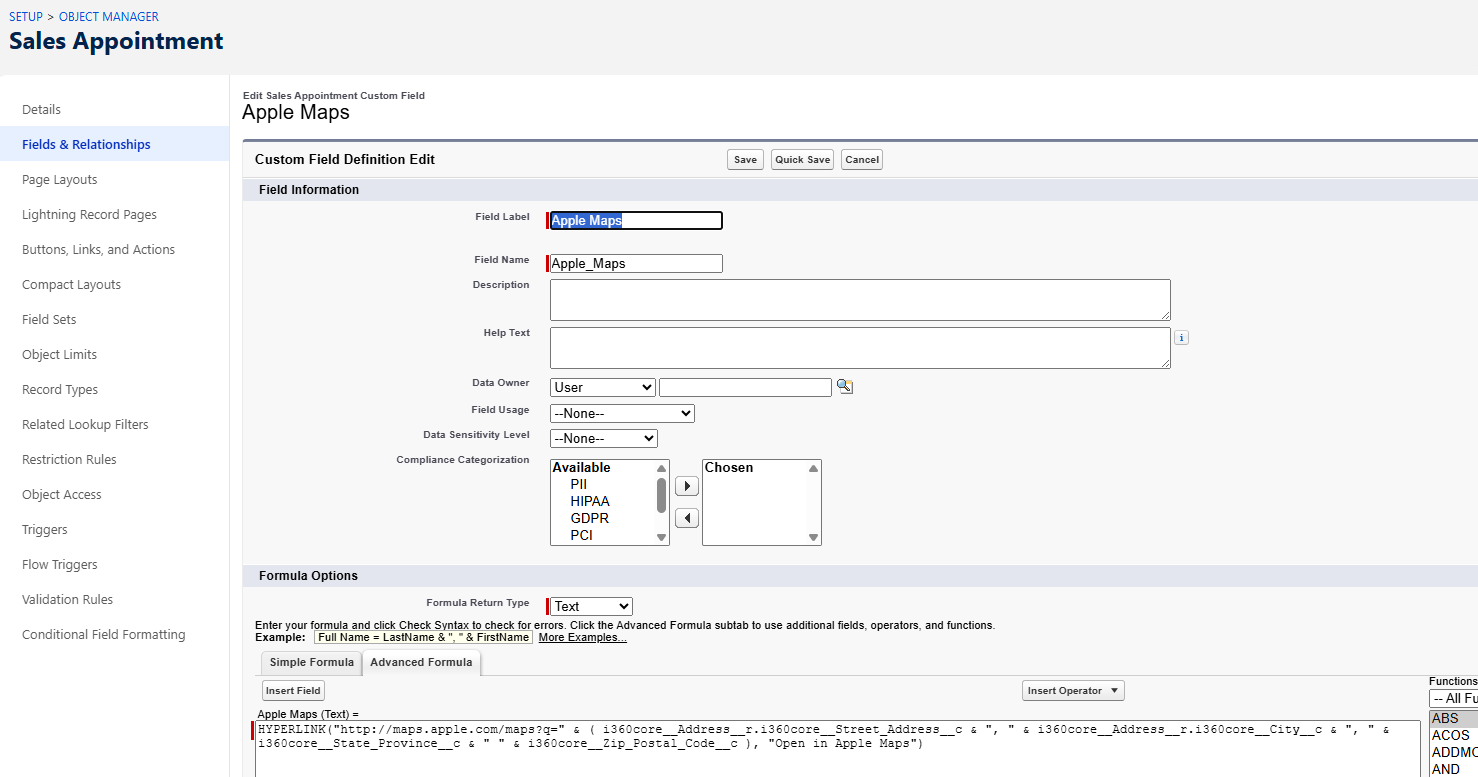Remove chosen compliance item with left arrow
1478x777 pixels.
pos(687,518)
